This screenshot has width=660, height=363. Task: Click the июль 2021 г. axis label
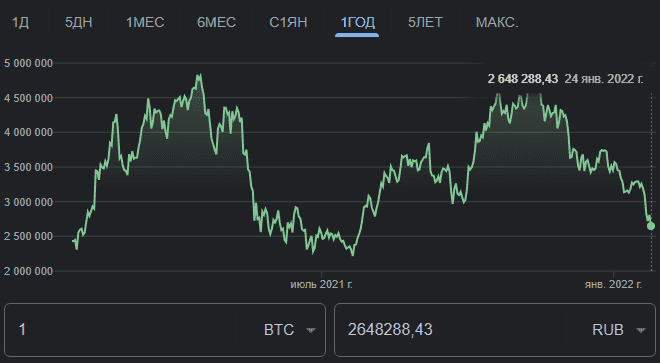point(322,285)
